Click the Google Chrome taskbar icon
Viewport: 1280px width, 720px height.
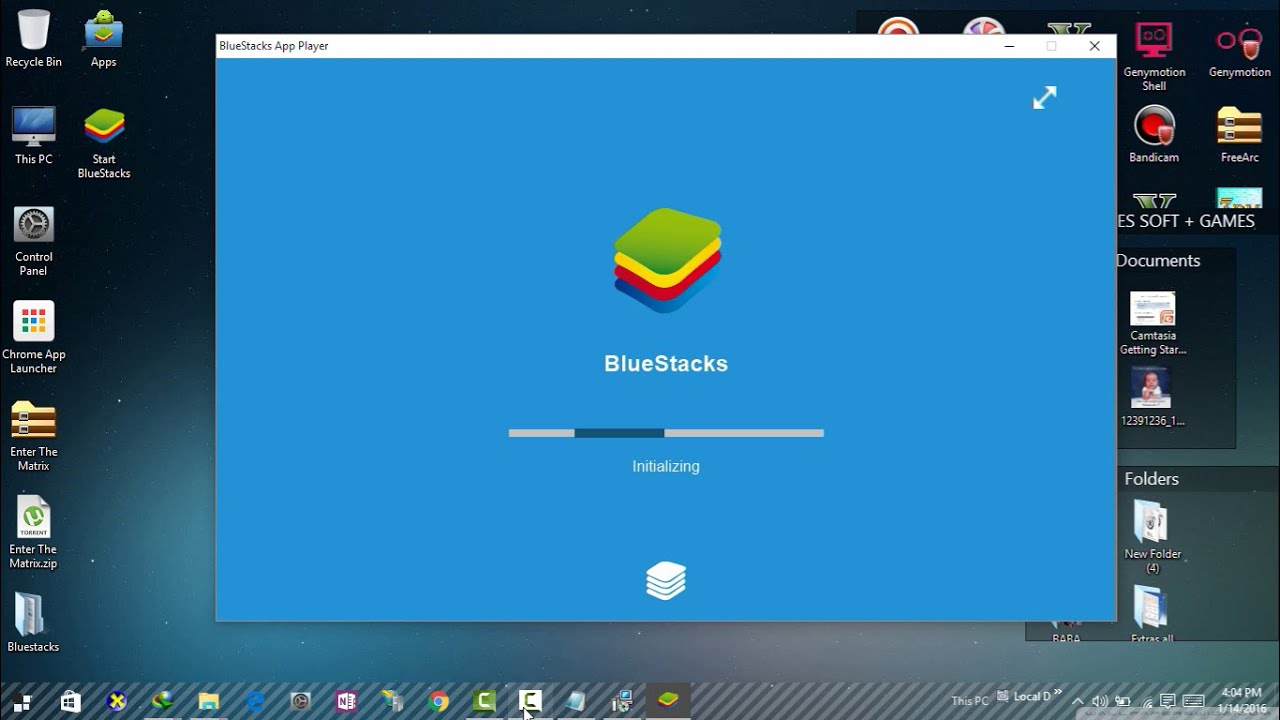[439, 701]
